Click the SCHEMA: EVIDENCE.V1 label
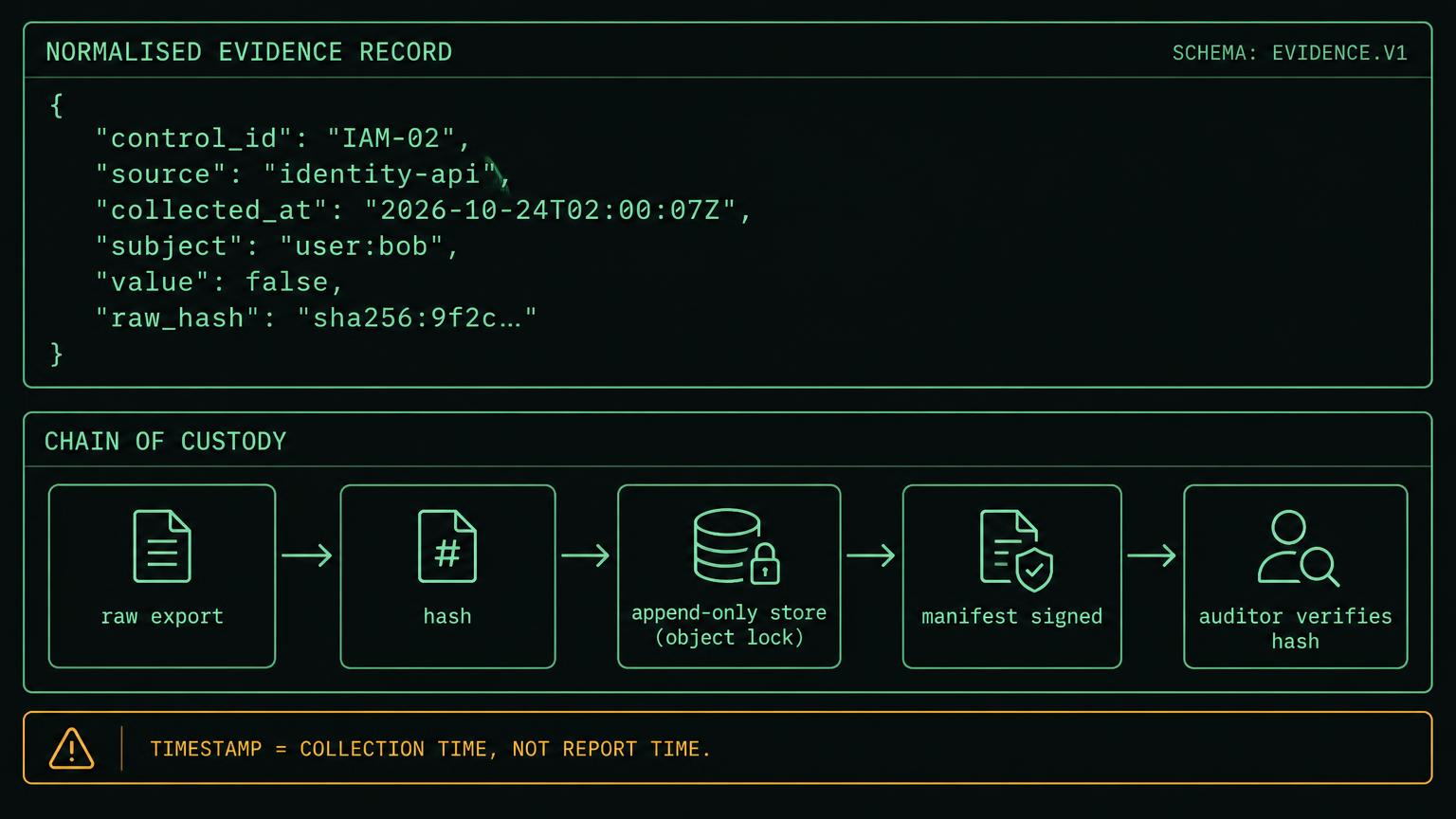The height and width of the screenshot is (819, 1456). tap(1289, 53)
